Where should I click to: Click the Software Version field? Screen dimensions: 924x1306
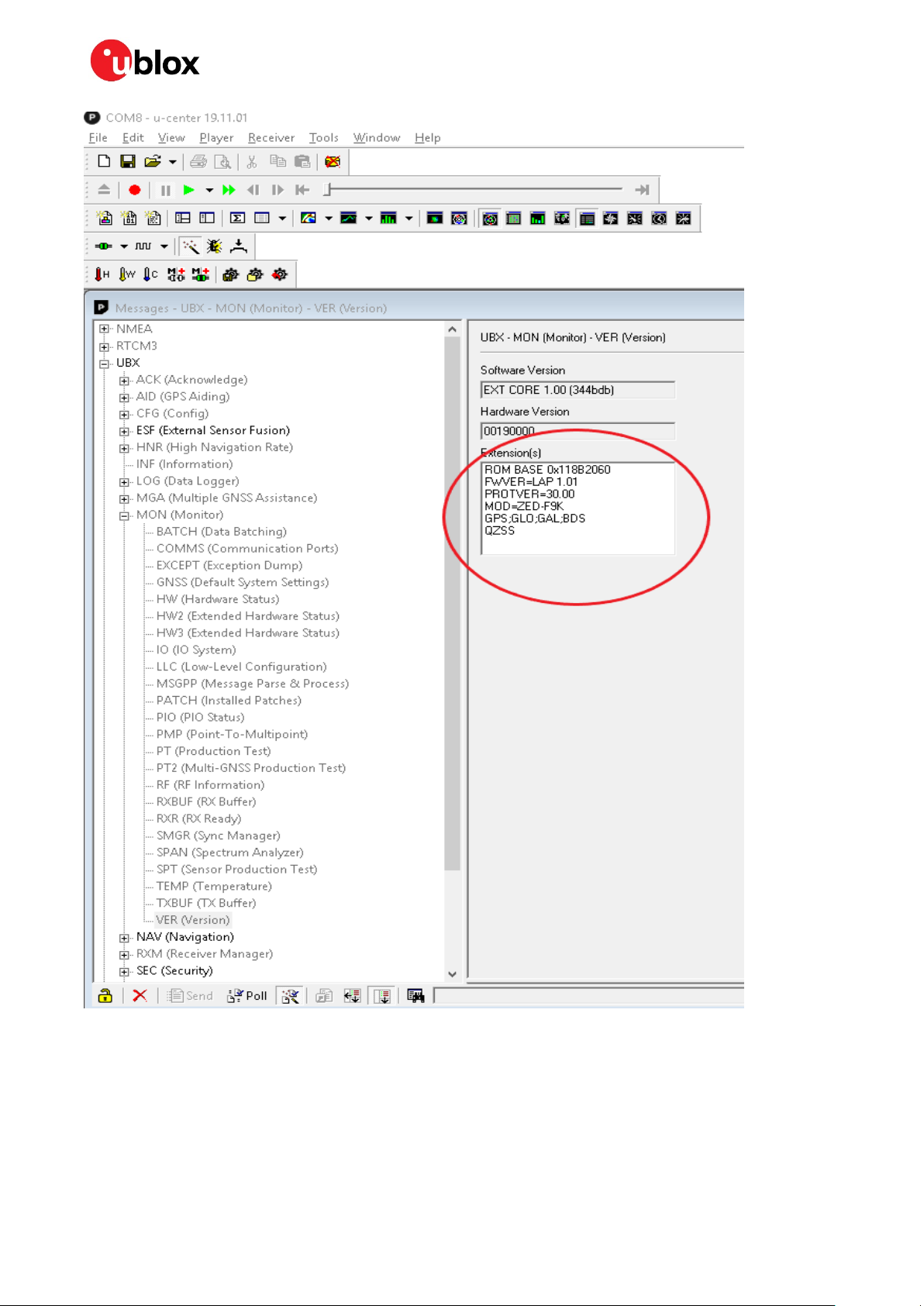point(577,390)
